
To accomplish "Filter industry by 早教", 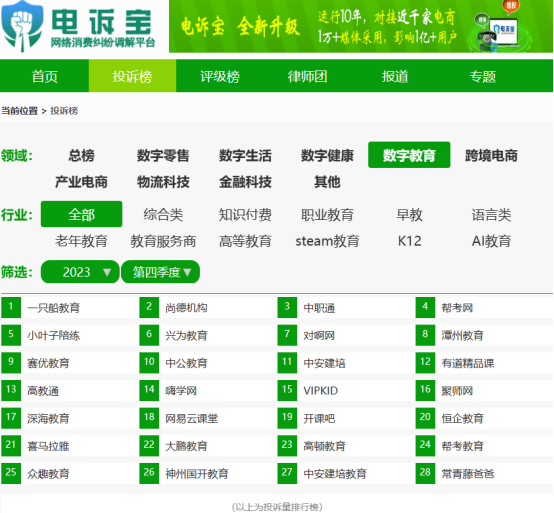I will [409, 214].
